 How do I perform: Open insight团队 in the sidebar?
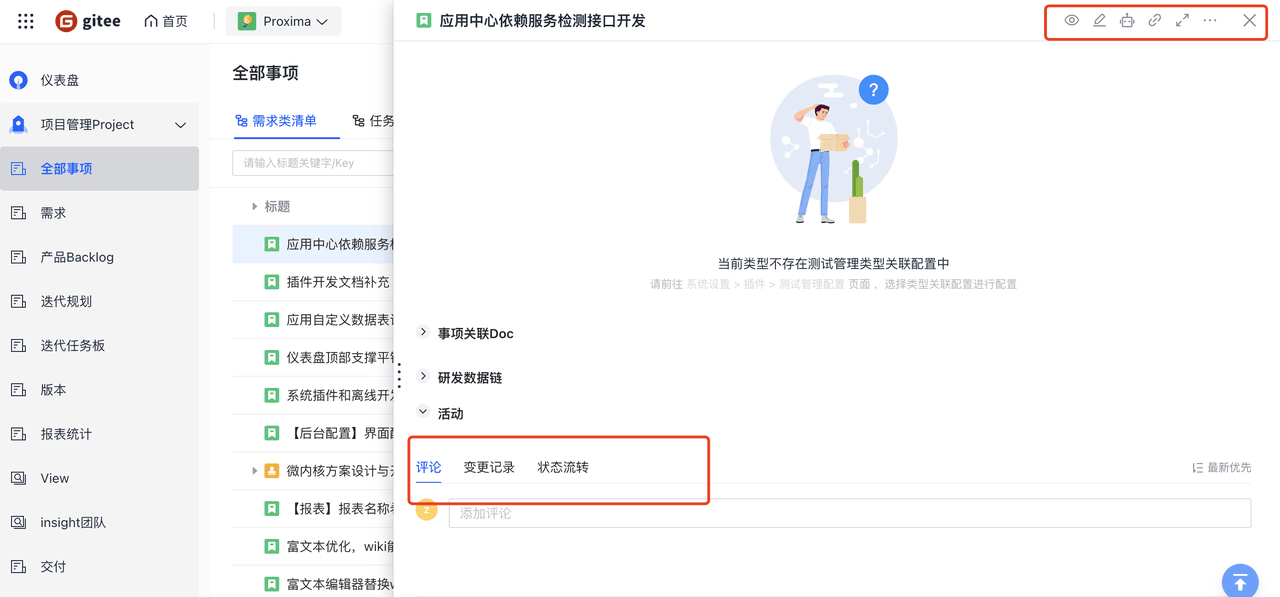click(99, 522)
